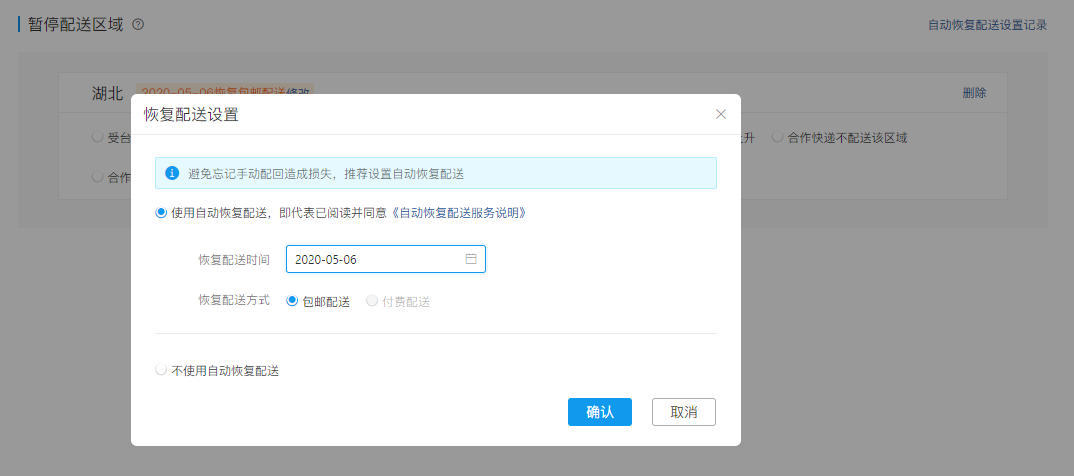Click the 恢复配送设置 dialog title
The image size is (1074, 476).
click(191, 114)
